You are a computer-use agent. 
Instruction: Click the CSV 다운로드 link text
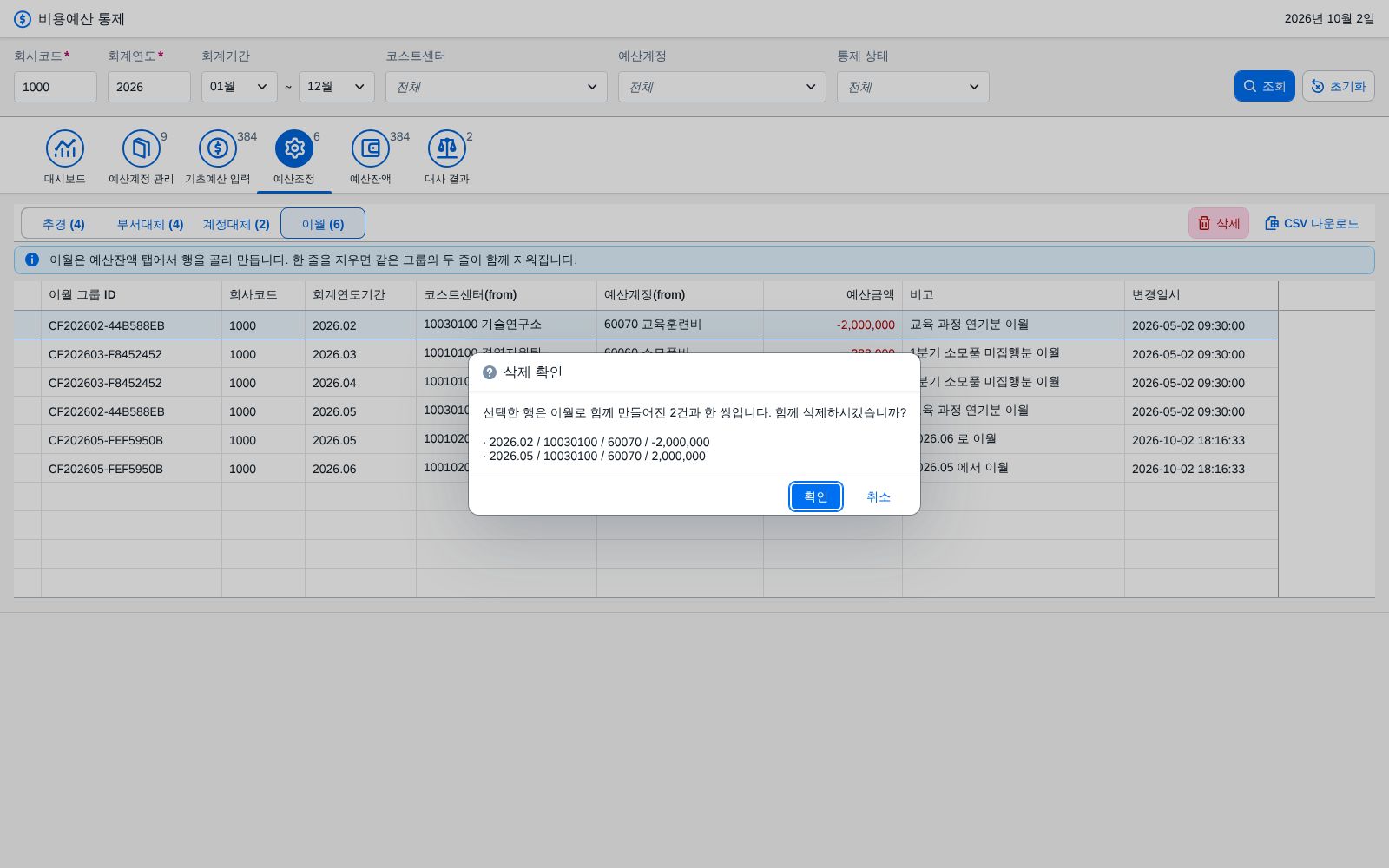click(1321, 223)
